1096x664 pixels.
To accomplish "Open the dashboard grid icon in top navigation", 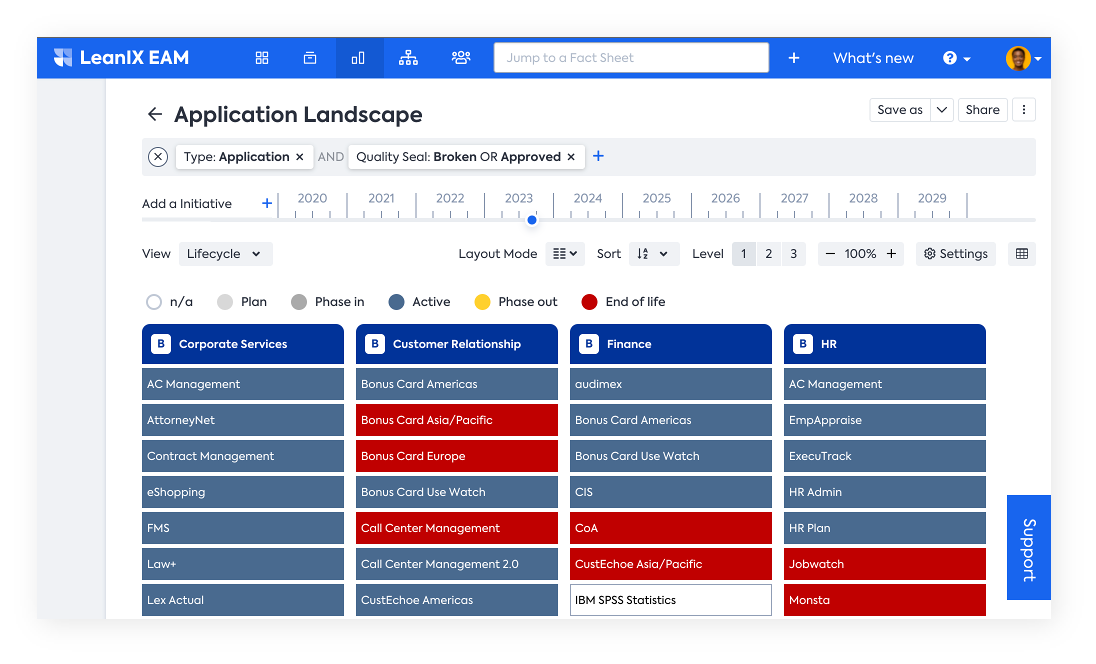I will pos(262,58).
